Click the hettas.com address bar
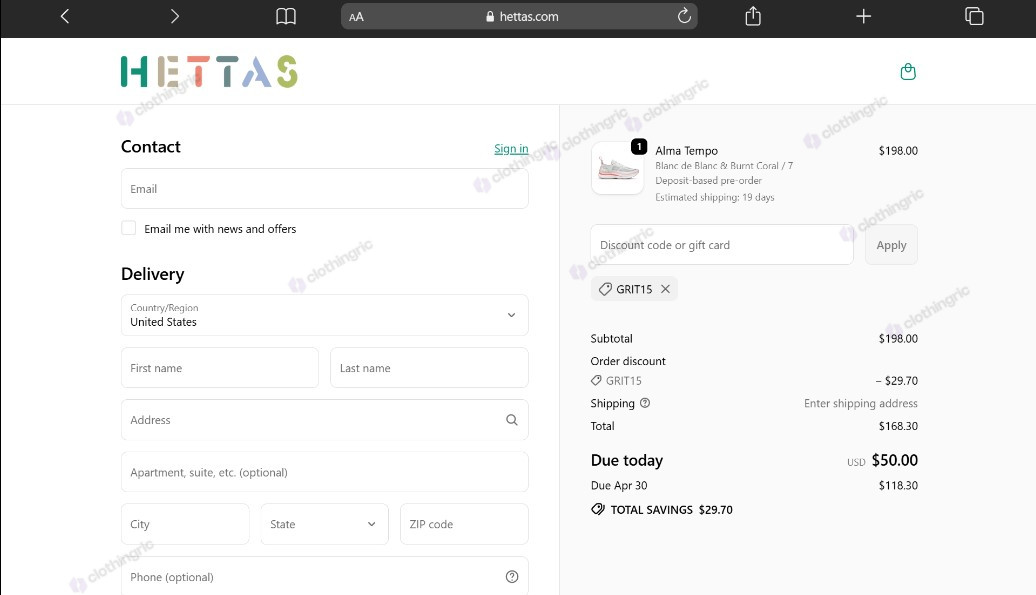 519,17
